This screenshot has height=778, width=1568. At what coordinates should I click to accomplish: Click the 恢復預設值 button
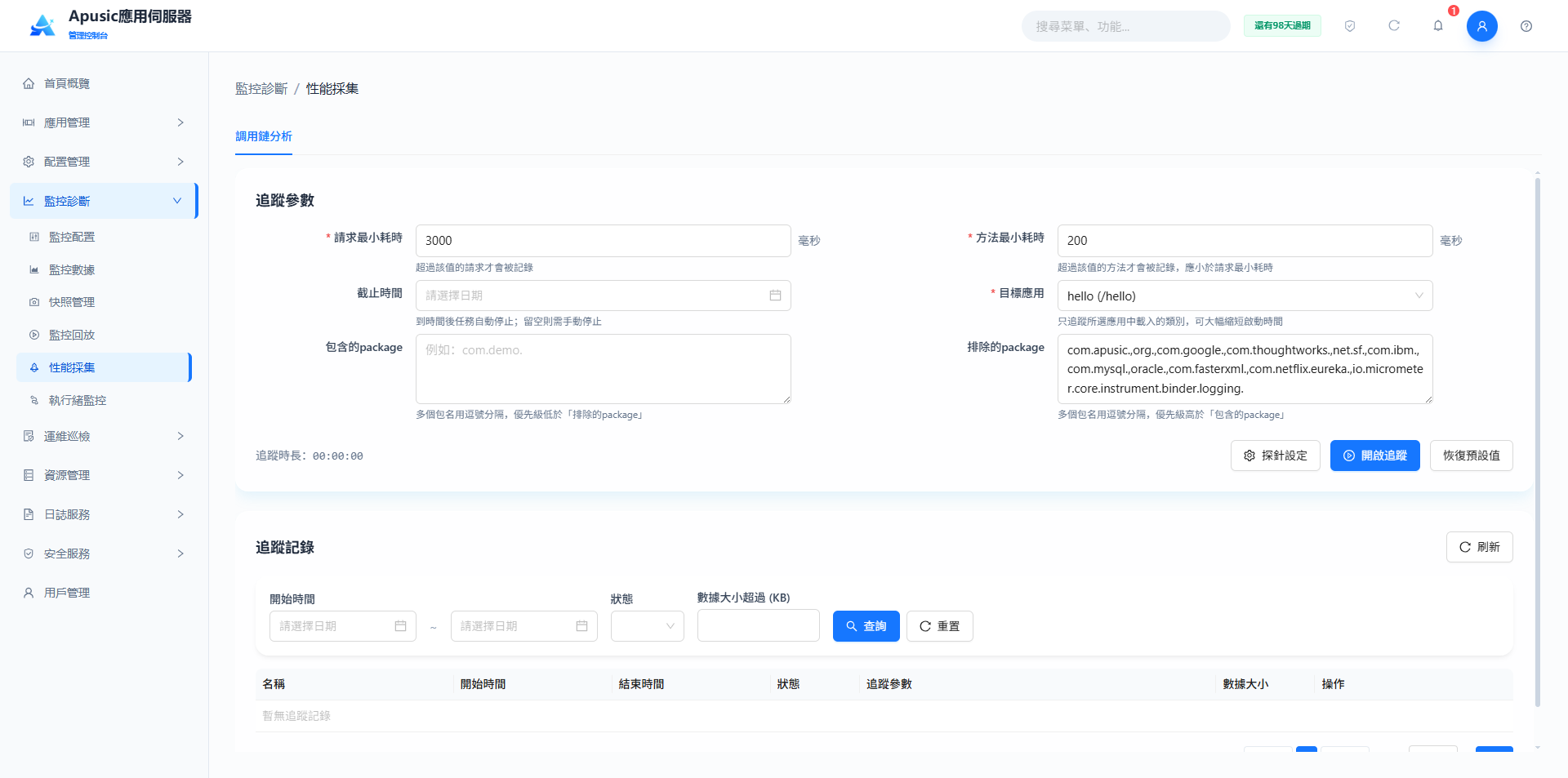tap(1471, 456)
